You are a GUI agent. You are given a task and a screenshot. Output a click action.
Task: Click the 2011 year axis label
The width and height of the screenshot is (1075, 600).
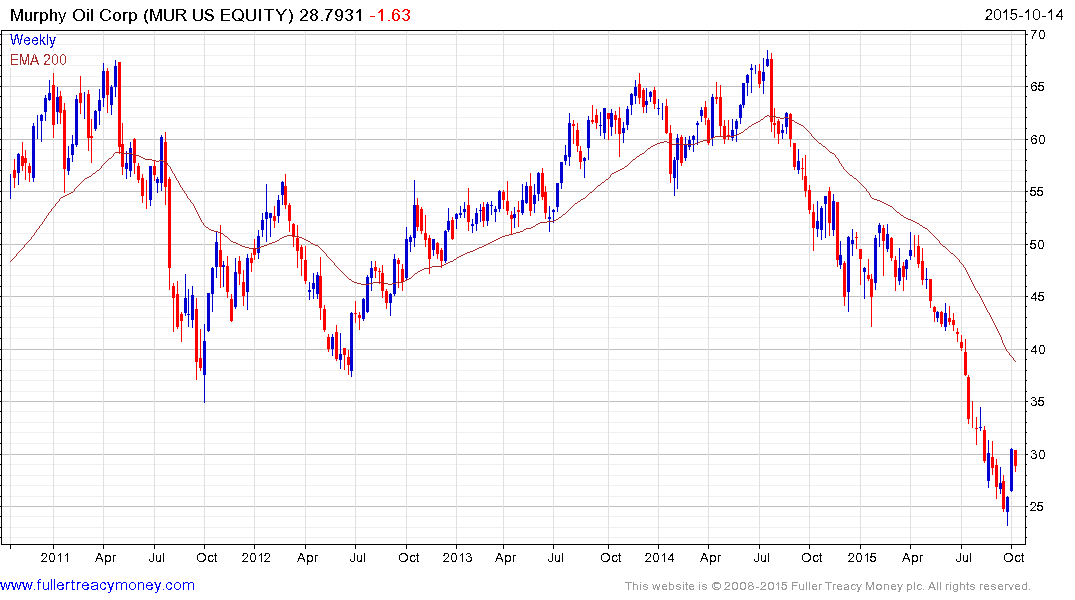point(55,557)
